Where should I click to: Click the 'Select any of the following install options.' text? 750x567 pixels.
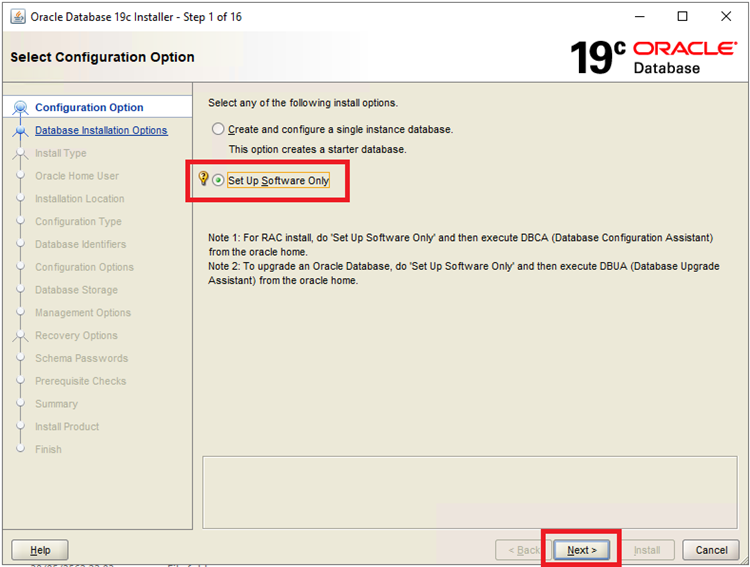point(303,103)
